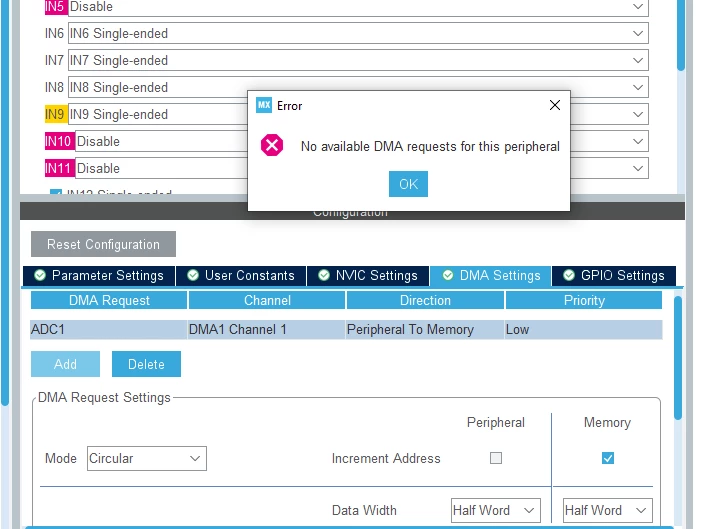Click Reset Configuration button
The image size is (707, 529).
103,244
